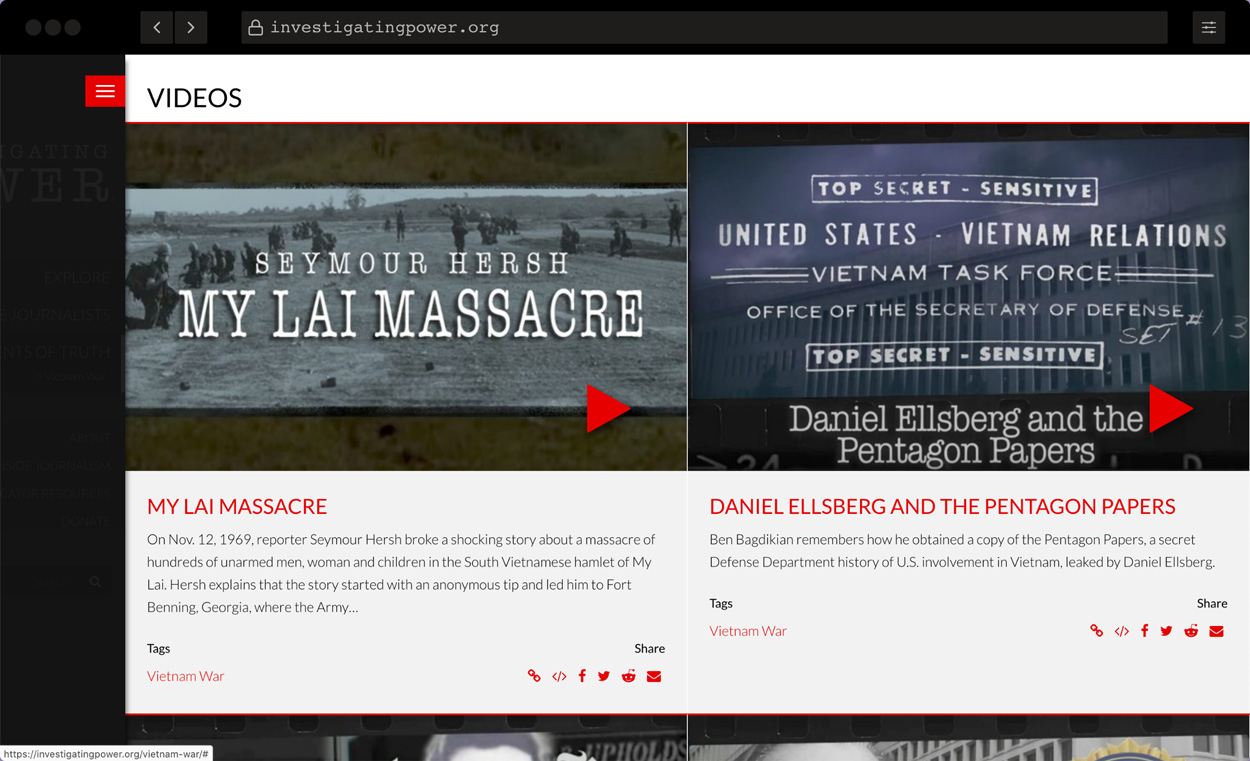
Task: Play the My Lai Massacre video
Action: click(606, 408)
